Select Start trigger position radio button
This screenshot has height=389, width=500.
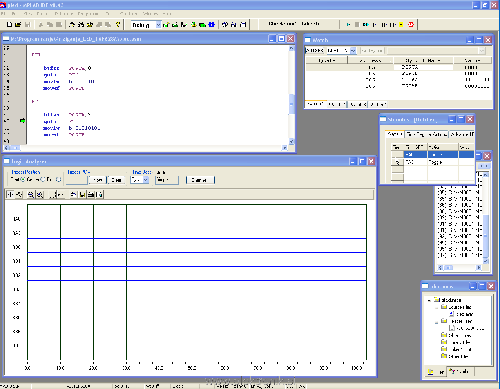click(23, 179)
